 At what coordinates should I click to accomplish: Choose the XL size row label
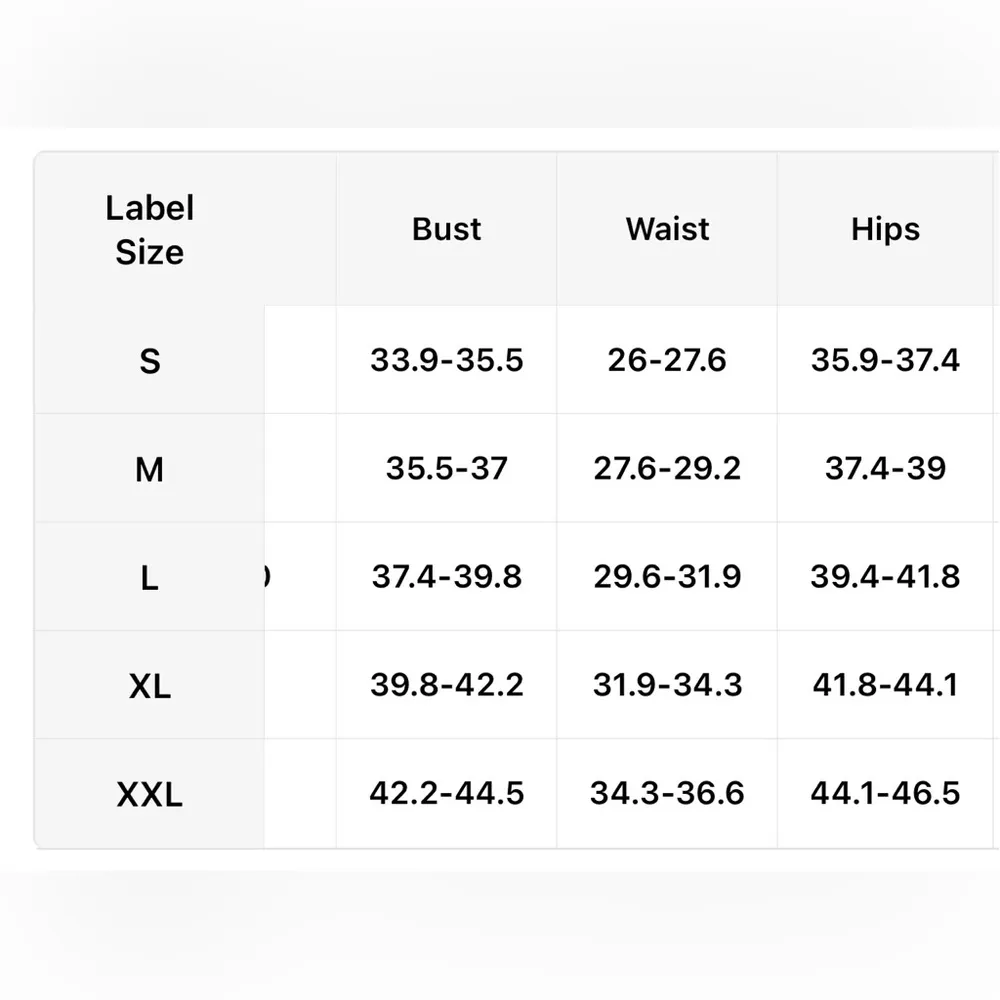pos(150,686)
